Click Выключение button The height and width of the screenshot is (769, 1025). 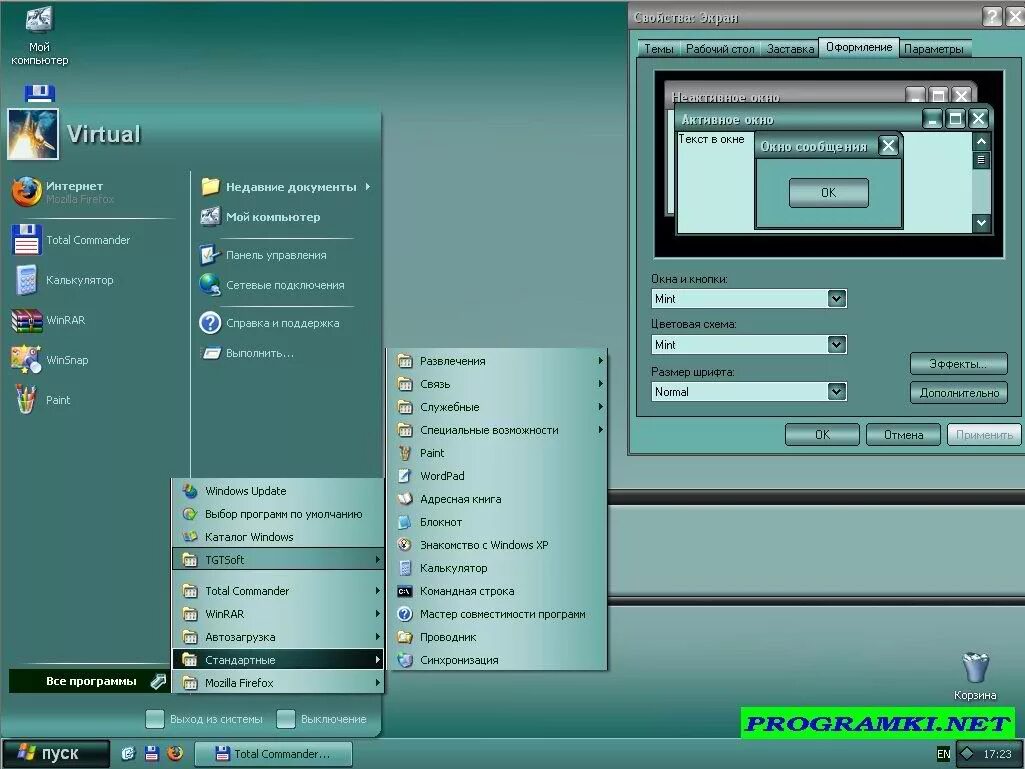point(322,719)
